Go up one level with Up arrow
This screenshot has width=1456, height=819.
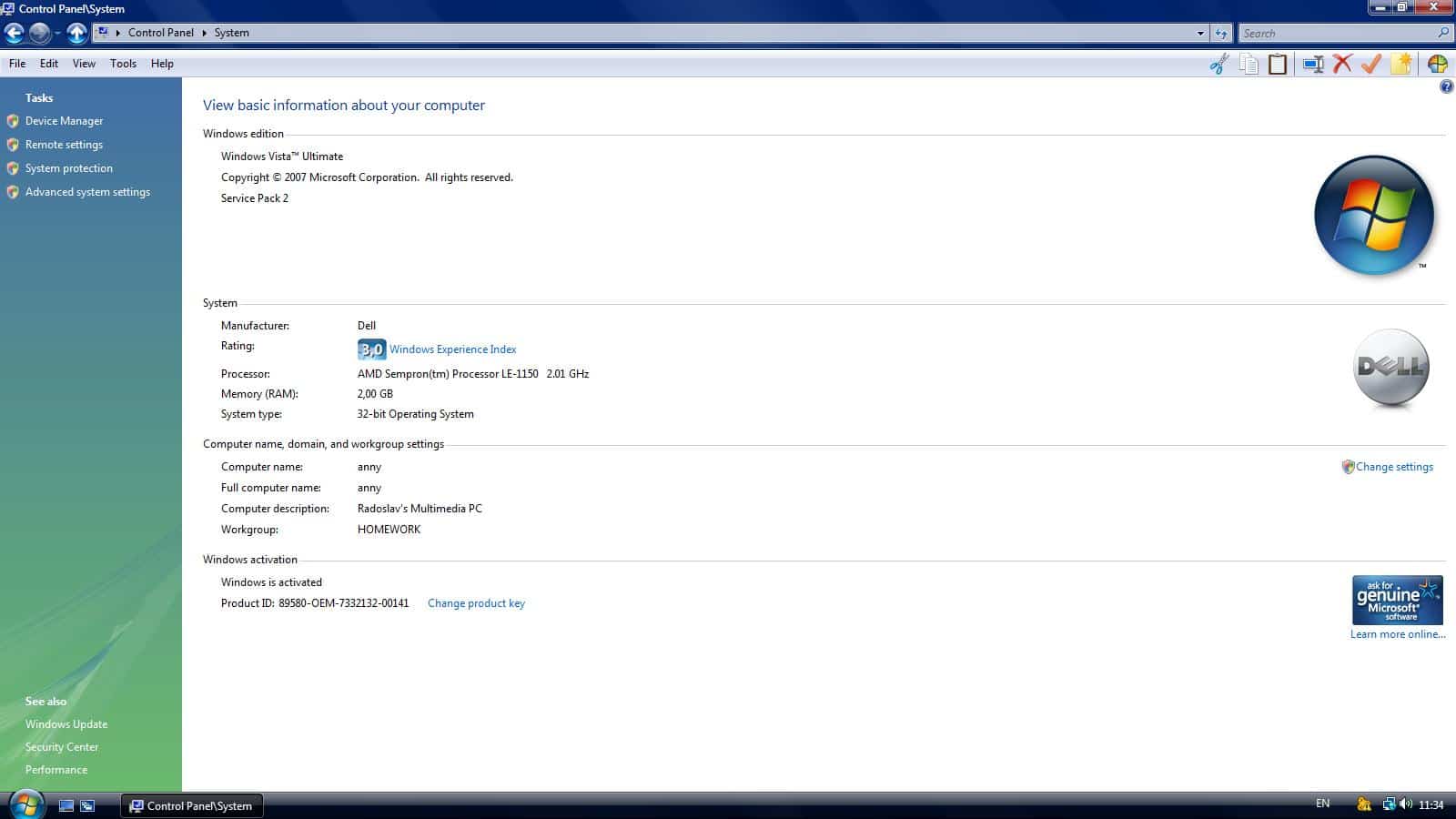77,33
